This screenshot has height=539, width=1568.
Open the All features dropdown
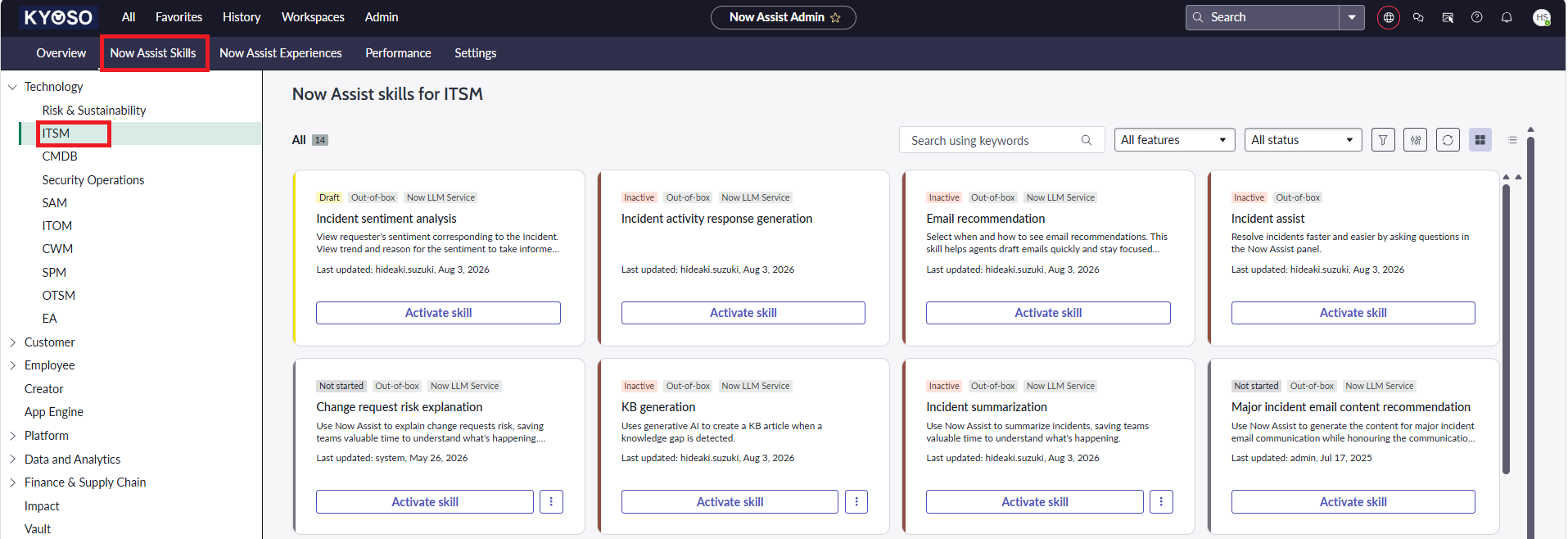[x=1174, y=140]
